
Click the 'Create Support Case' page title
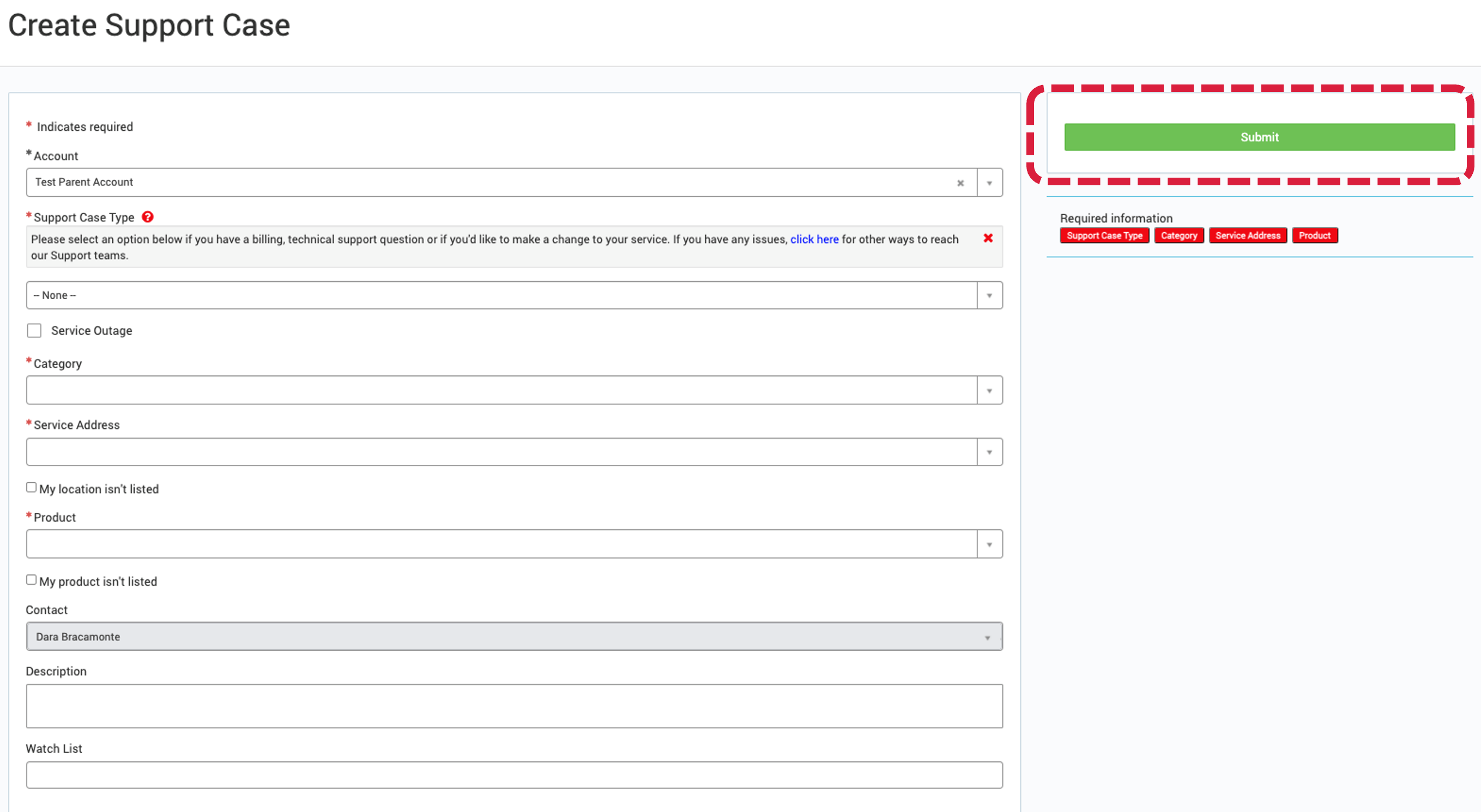tap(149, 25)
